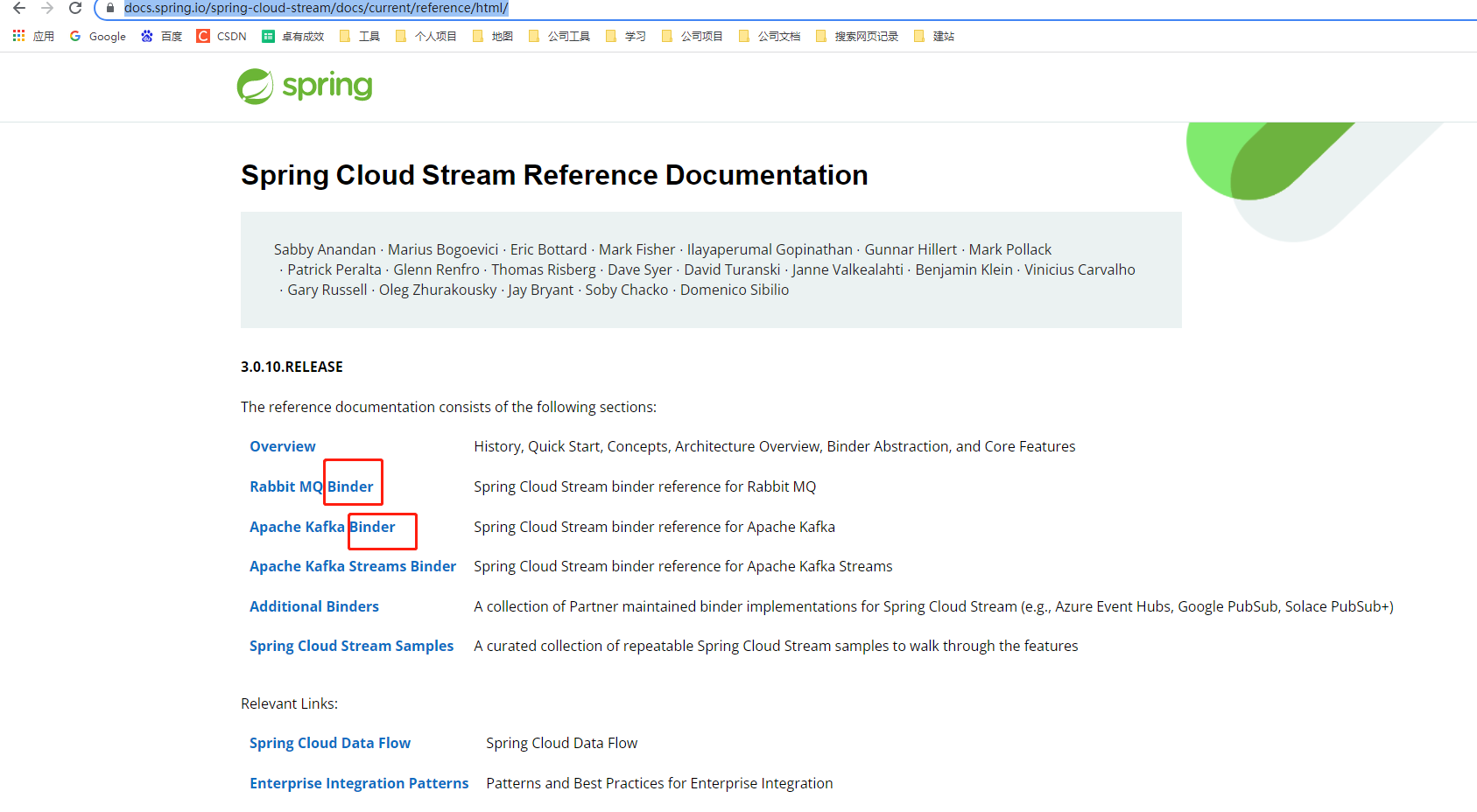Click author name Gary Russell

point(327,290)
